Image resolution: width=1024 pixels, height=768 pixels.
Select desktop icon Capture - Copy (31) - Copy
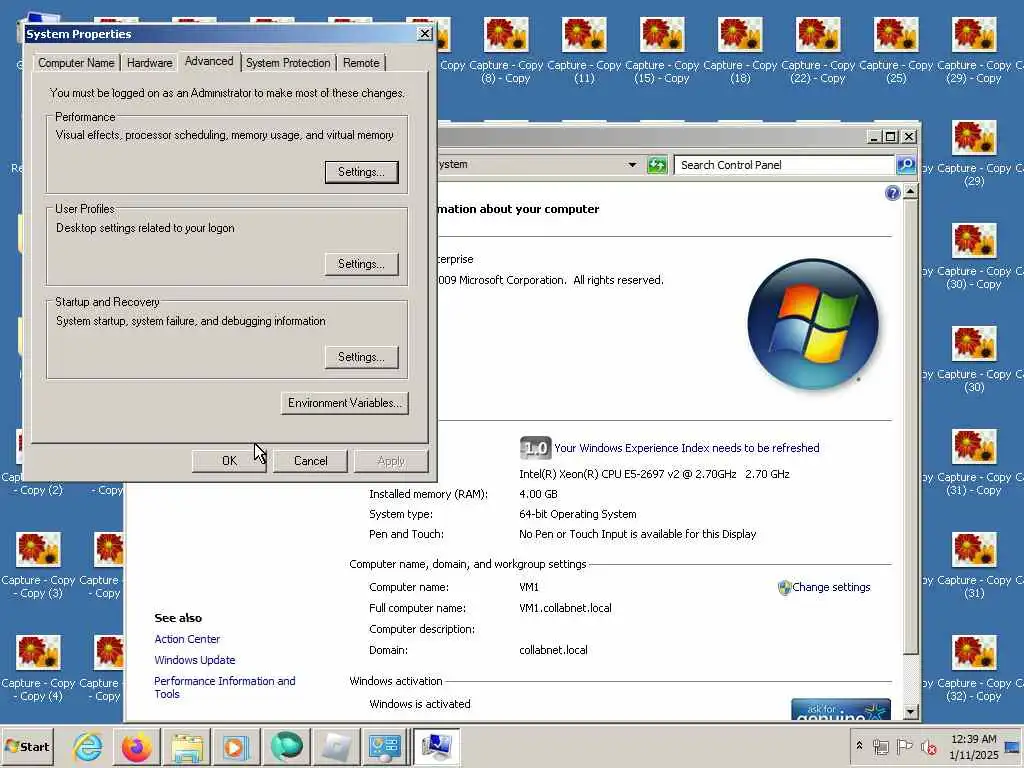tap(974, 463)
